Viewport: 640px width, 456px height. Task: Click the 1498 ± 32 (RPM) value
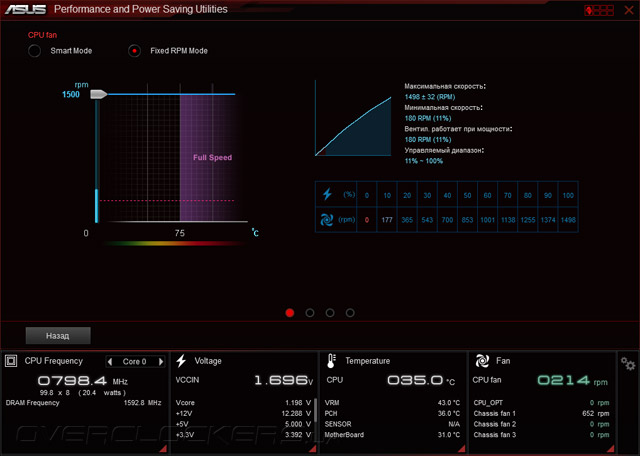(429, 97)
